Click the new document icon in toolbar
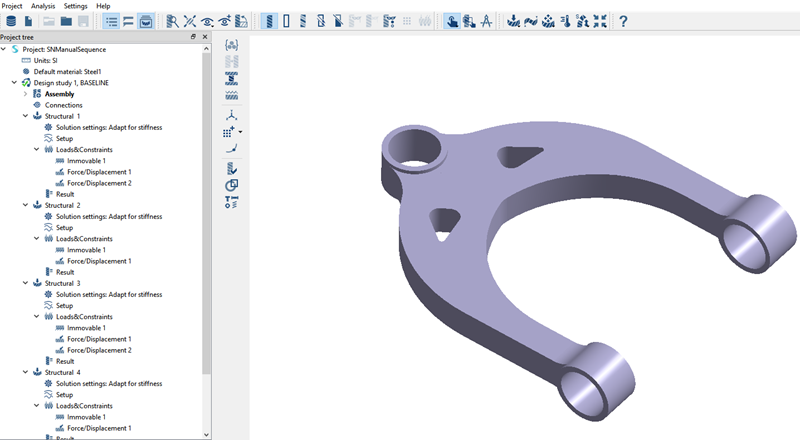 click(x=29, y=20)
